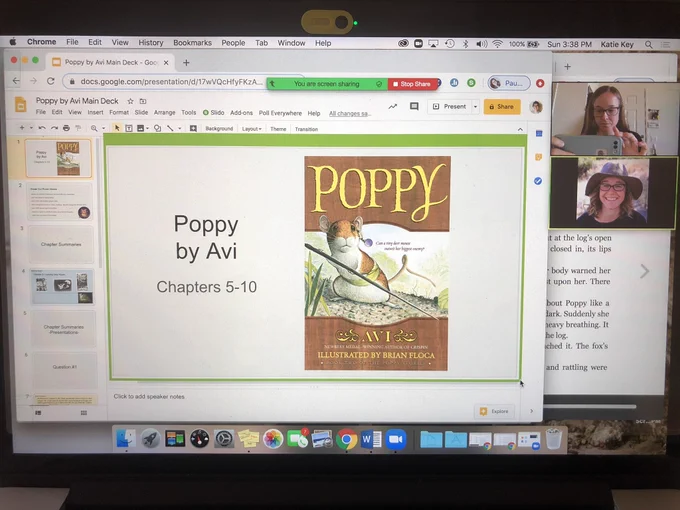Open Microsoft Word in the Dock
The image size is (680, 510).
coord(371,439)
